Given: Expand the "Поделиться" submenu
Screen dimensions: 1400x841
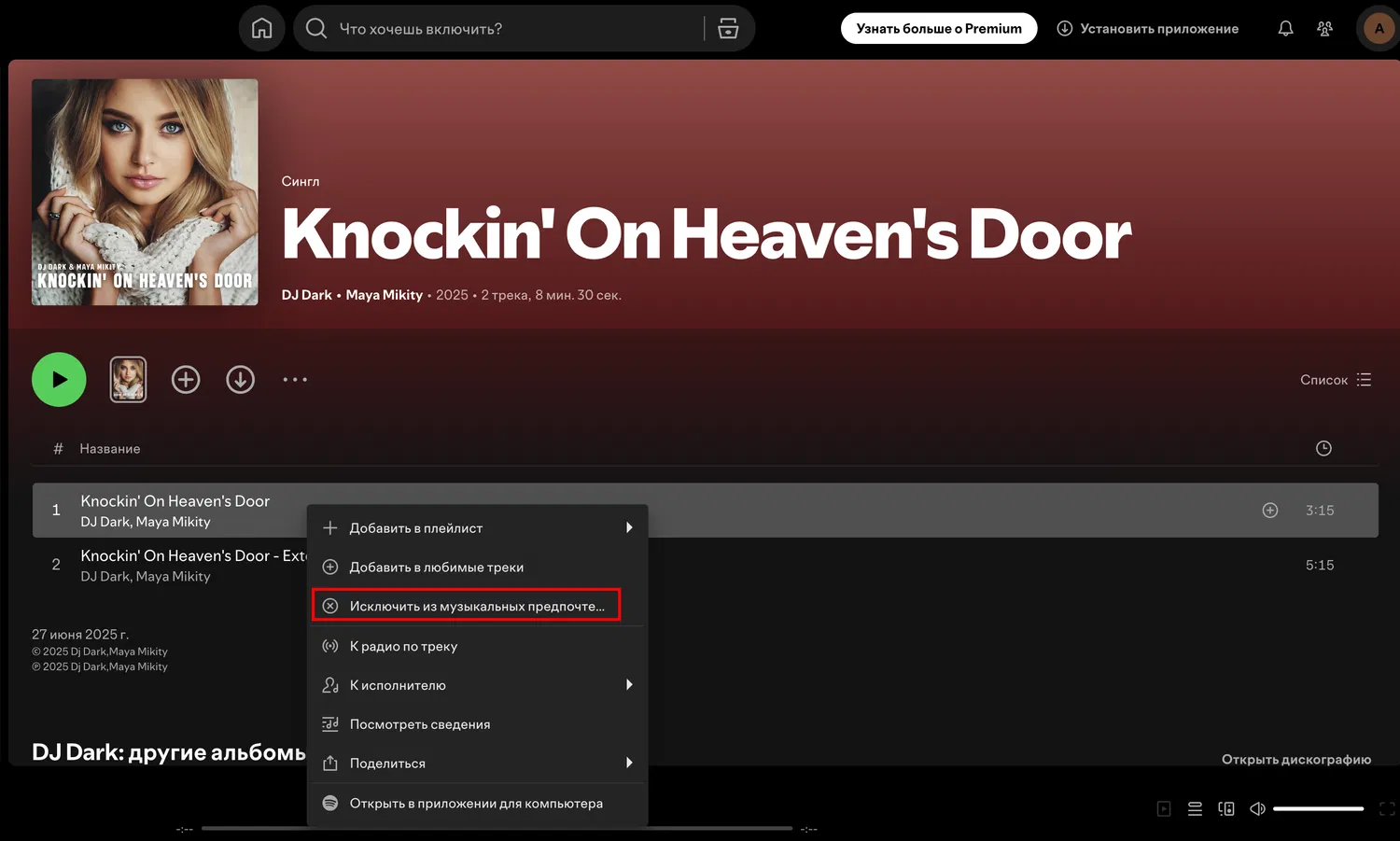Looking at the screenshot, I should 478,764.
